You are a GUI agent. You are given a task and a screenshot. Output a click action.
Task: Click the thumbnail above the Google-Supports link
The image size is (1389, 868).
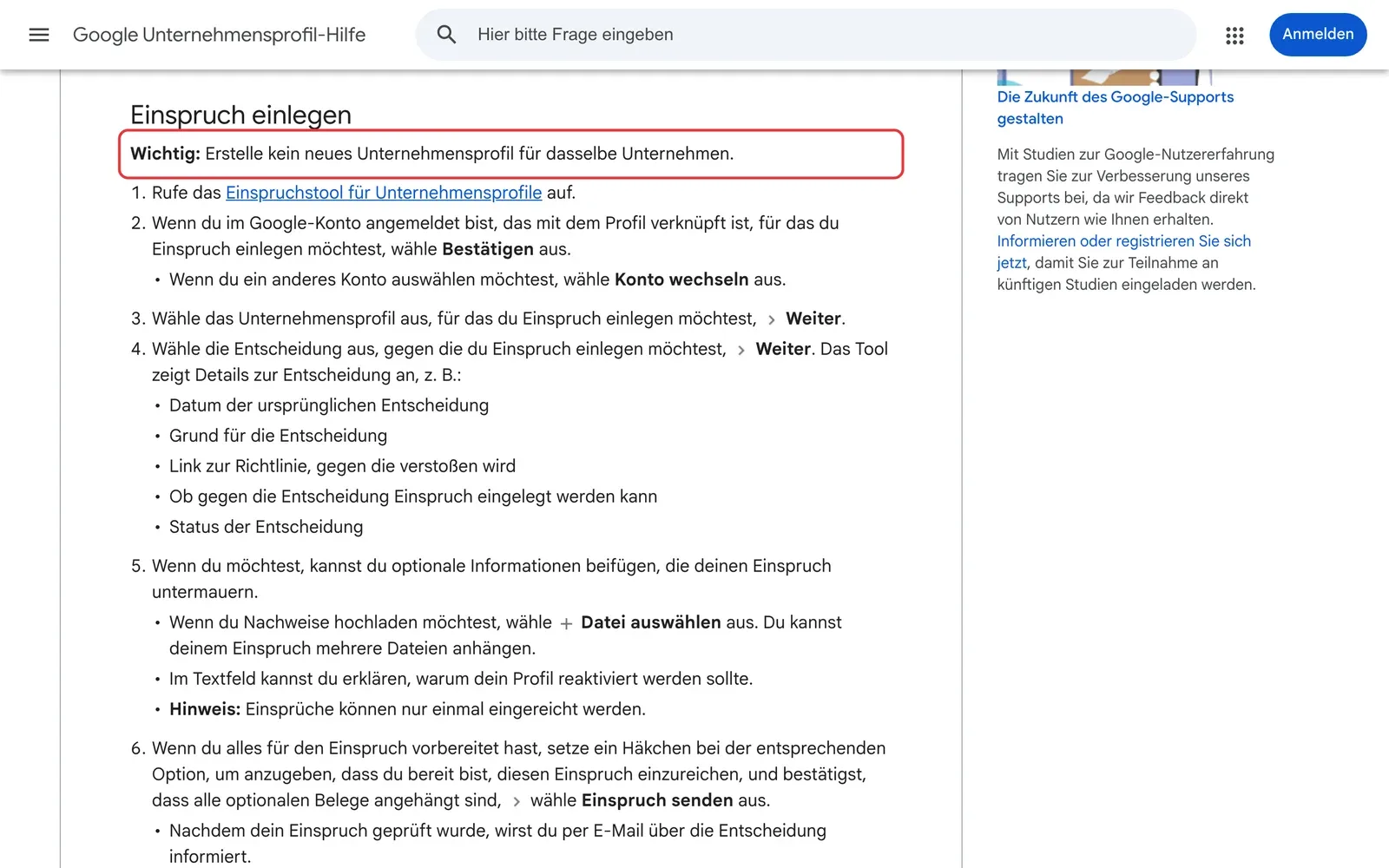(x=1104, y=77)
